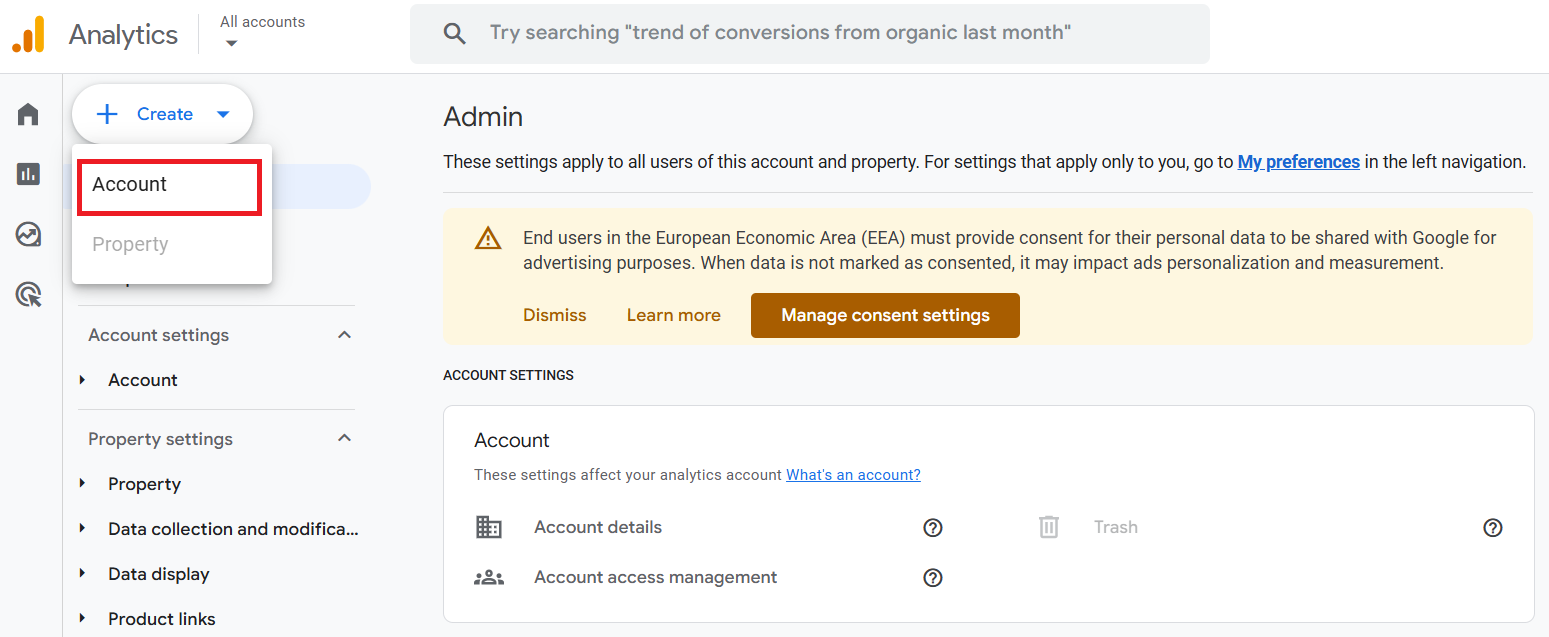
Task: Click the Google Analytics logo
Action: coord(29,35)
